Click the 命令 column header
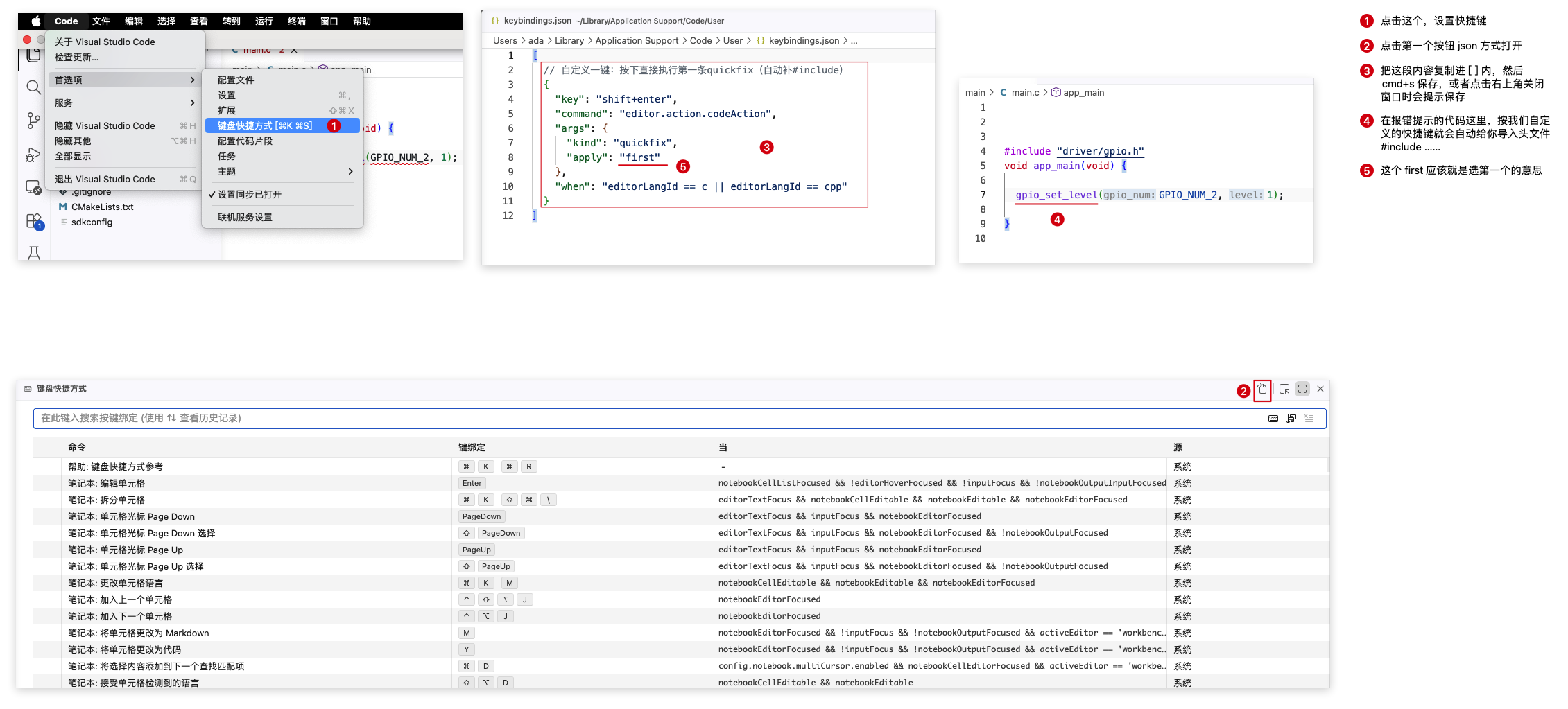The height and width of the screenshot is (709, 1568). pyautogui.click(x=77, y=448)
